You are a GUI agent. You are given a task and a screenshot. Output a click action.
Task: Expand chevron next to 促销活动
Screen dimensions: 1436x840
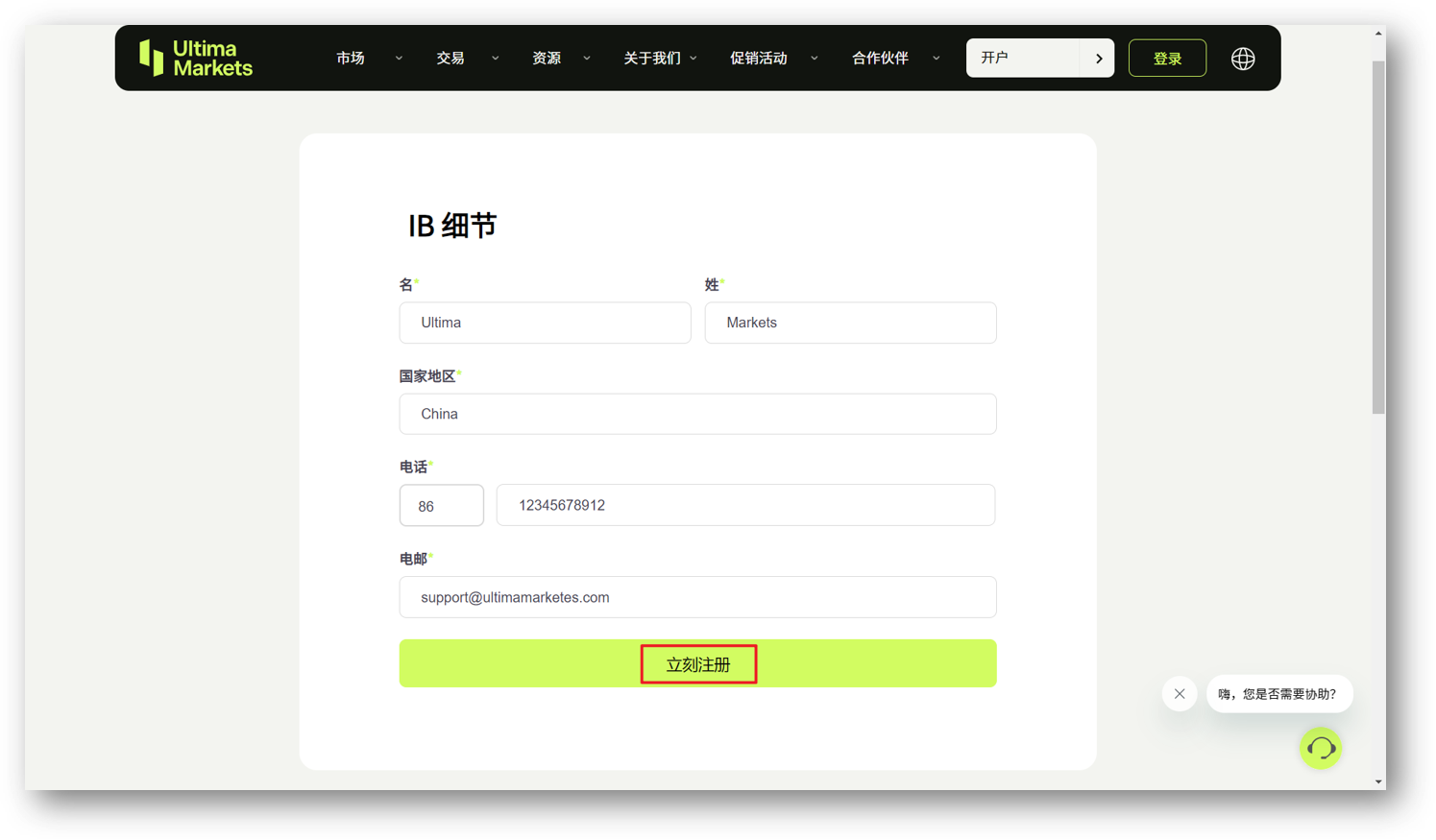point(815,59)
